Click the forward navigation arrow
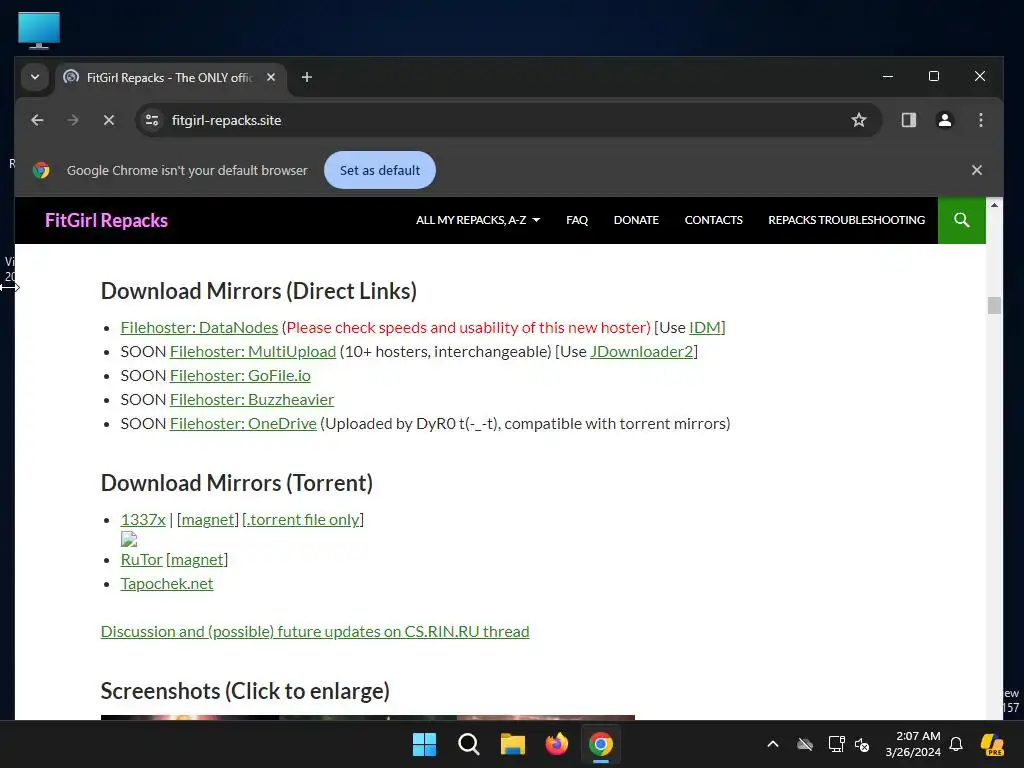Image resolution: width=1024 pixels, height=768 pixels. click(73, 120)
